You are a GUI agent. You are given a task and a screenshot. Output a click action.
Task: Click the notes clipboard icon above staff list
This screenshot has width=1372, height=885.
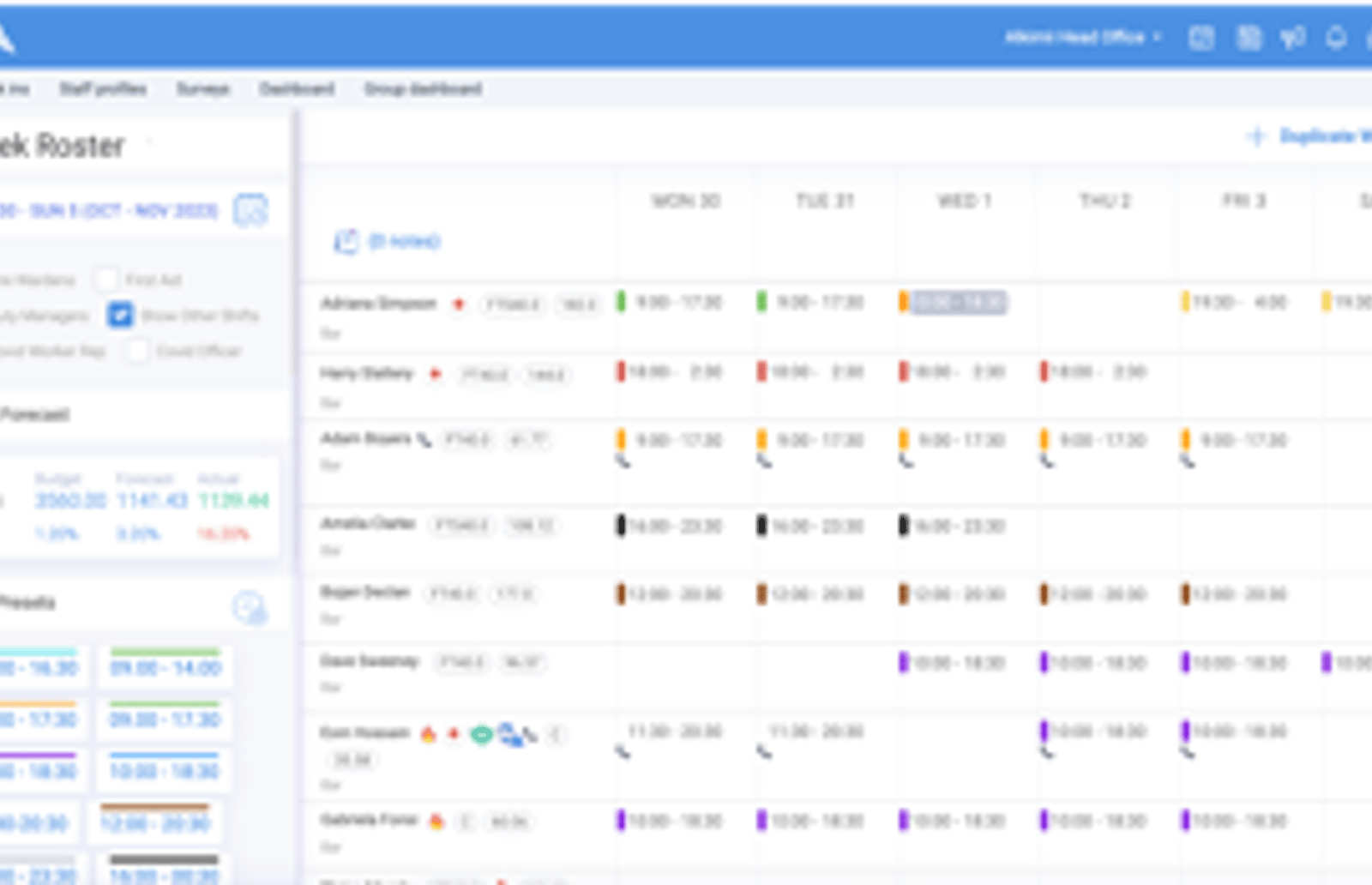point(346,241)
